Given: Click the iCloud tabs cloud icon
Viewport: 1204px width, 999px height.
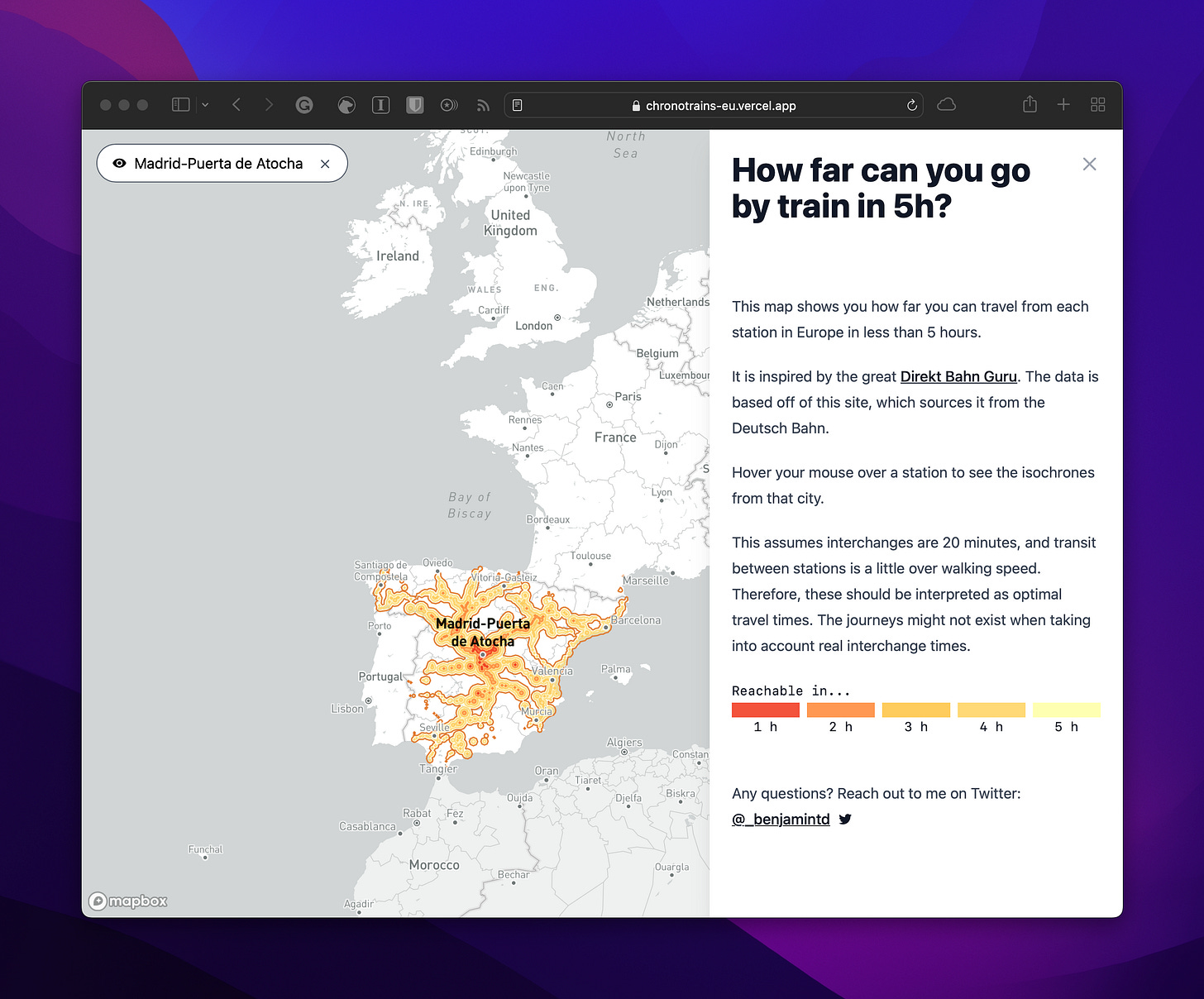Looking at the screenshot, I should pos(947,104).
